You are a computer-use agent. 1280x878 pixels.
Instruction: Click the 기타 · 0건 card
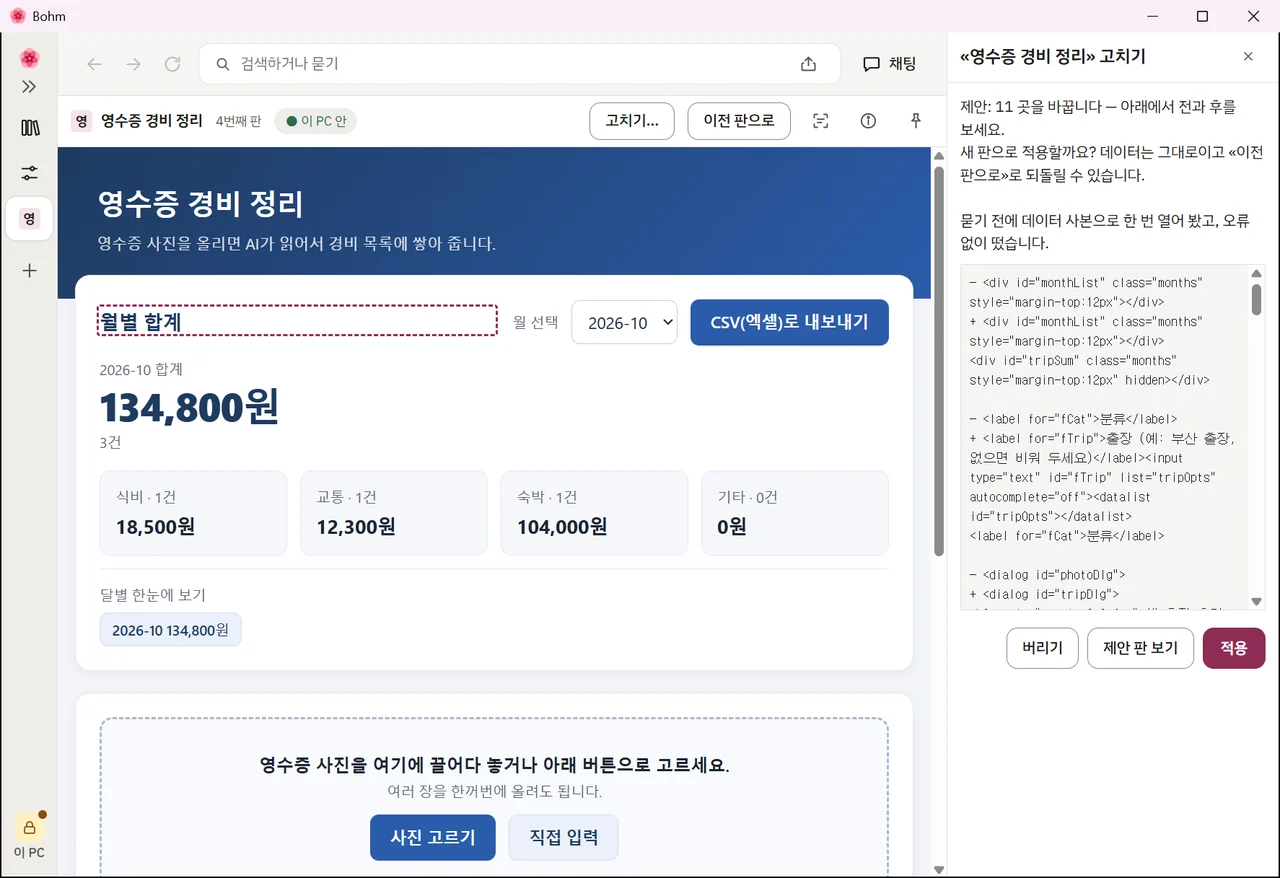click(x=795, y=513)
